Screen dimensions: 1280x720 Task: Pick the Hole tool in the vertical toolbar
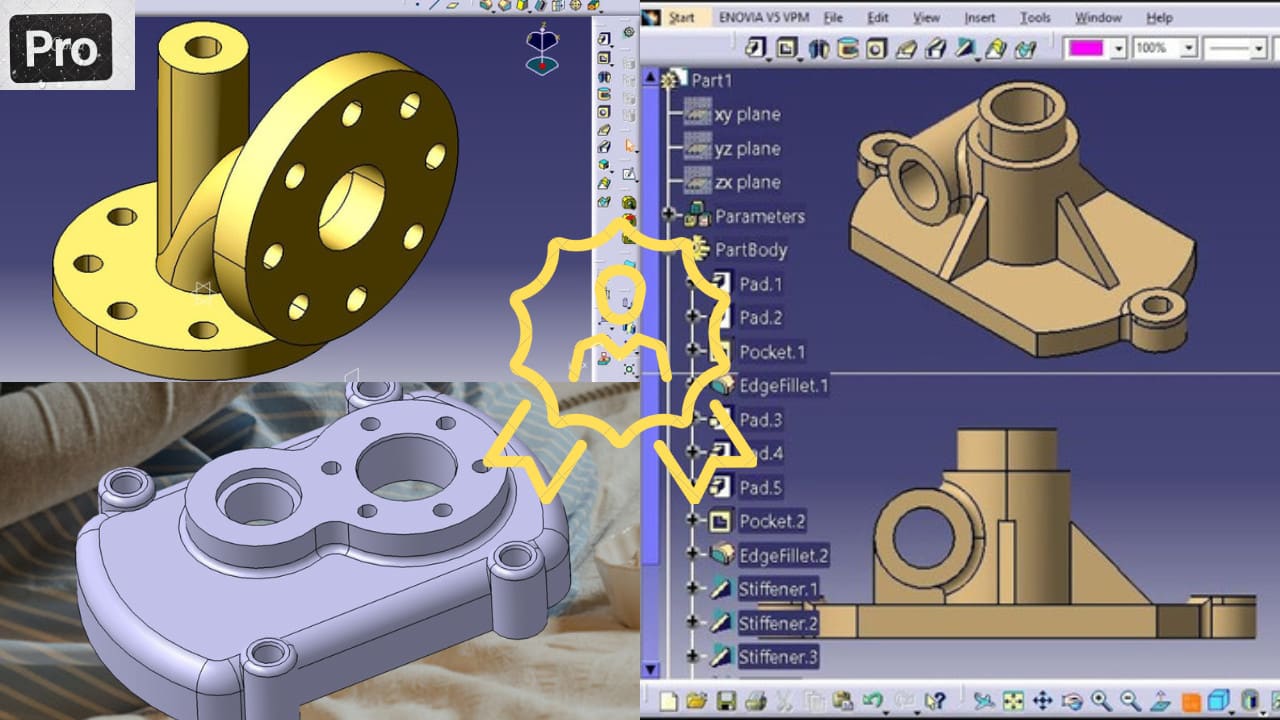click(x=604, y=111)
